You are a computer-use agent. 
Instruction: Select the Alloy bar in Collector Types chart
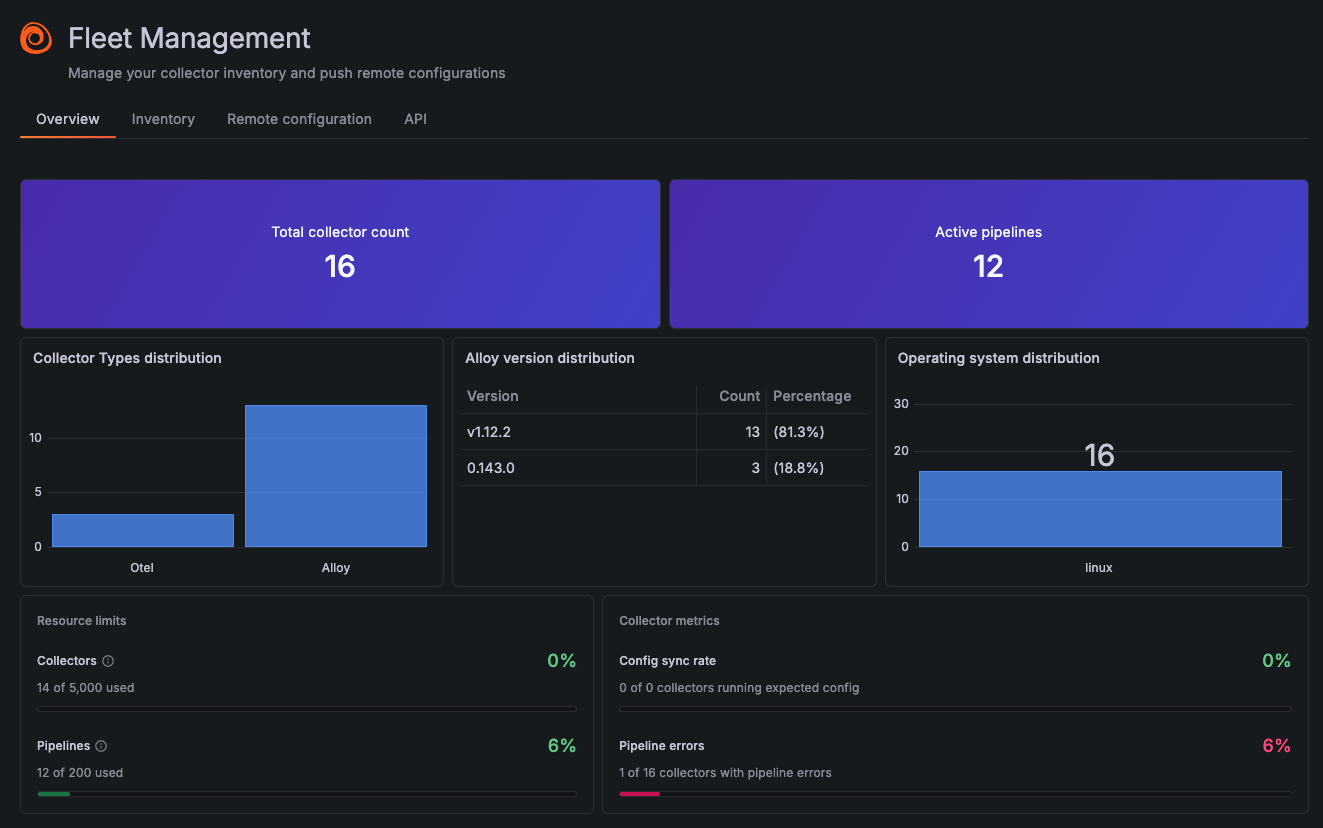(x=335, y=475)
